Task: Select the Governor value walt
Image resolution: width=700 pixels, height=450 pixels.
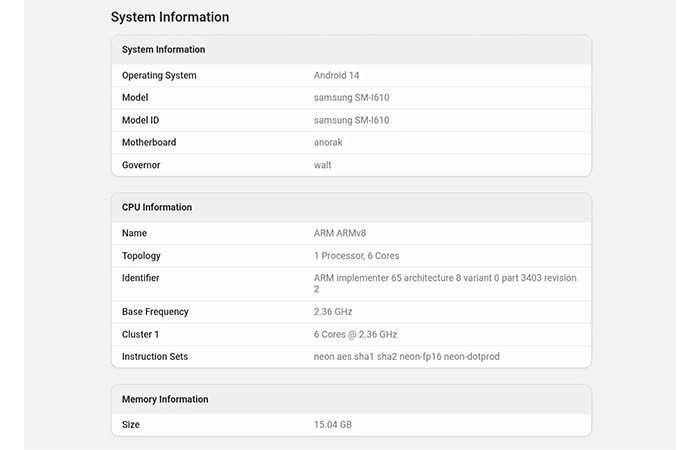Action: coord(322,165)
